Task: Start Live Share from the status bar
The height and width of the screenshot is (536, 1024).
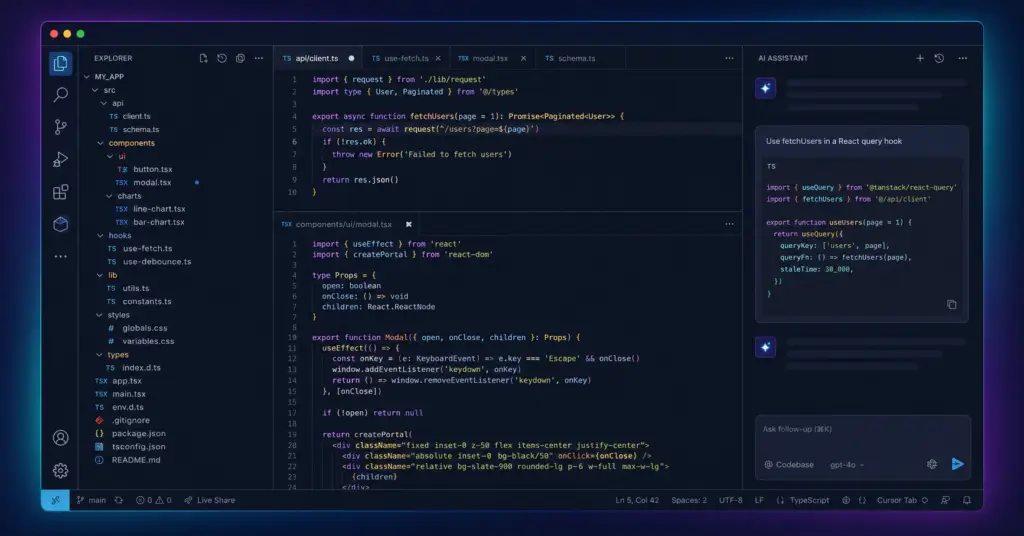Action: click(210, 500)
